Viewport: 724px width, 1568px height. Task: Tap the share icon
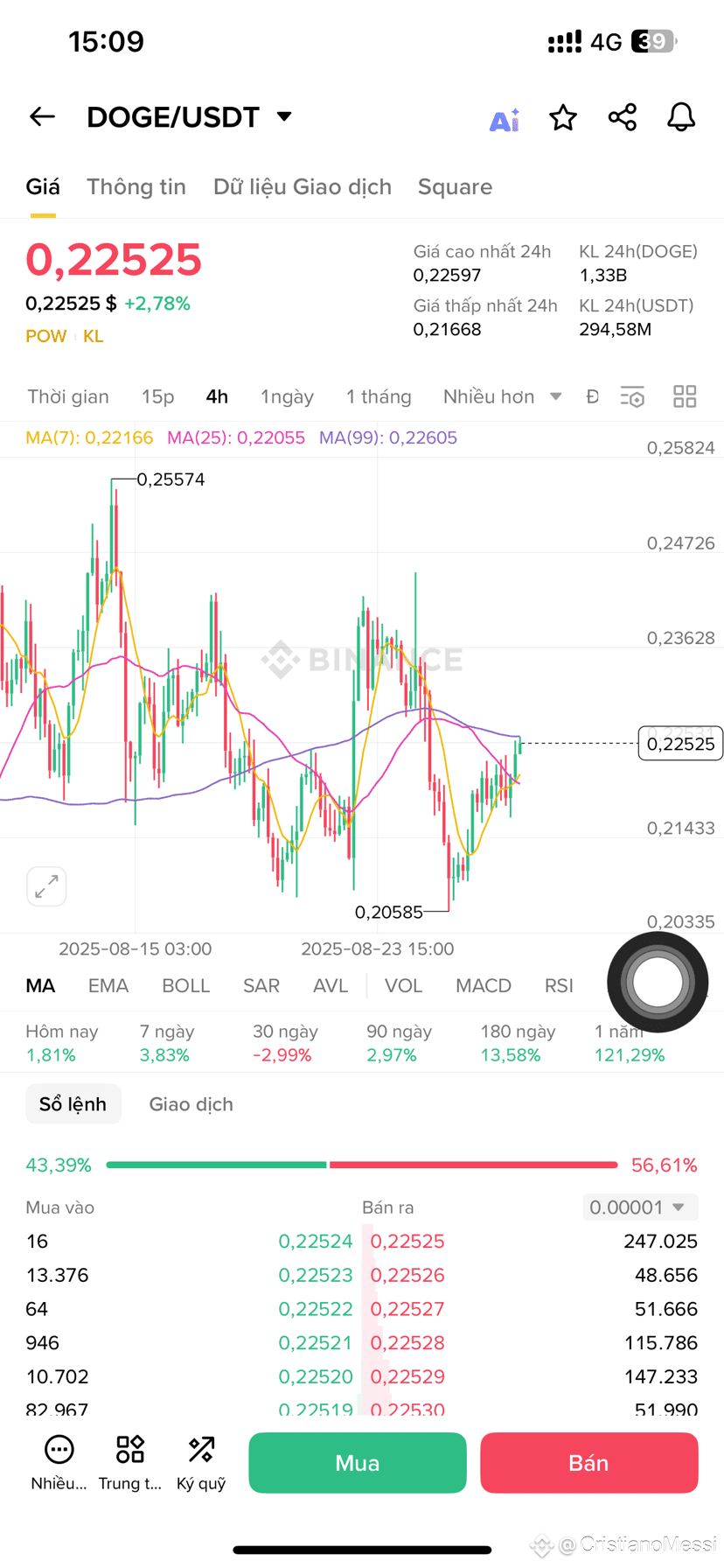(x=623, y=117)
